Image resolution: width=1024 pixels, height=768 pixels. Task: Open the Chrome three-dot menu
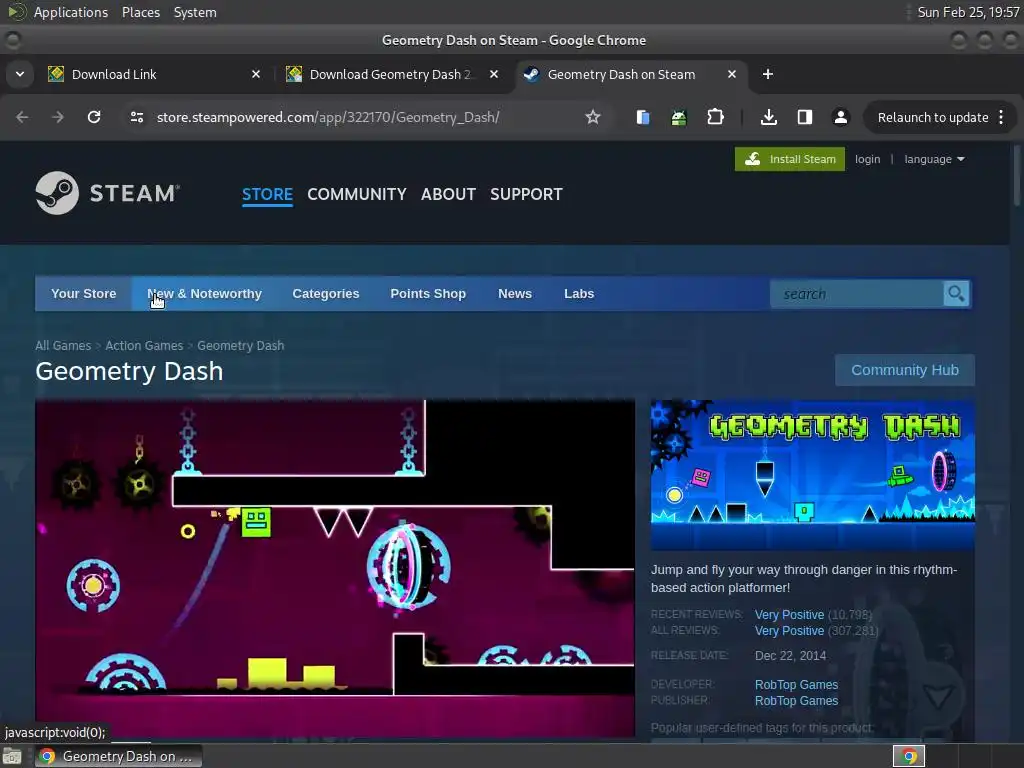(1001, 117)
